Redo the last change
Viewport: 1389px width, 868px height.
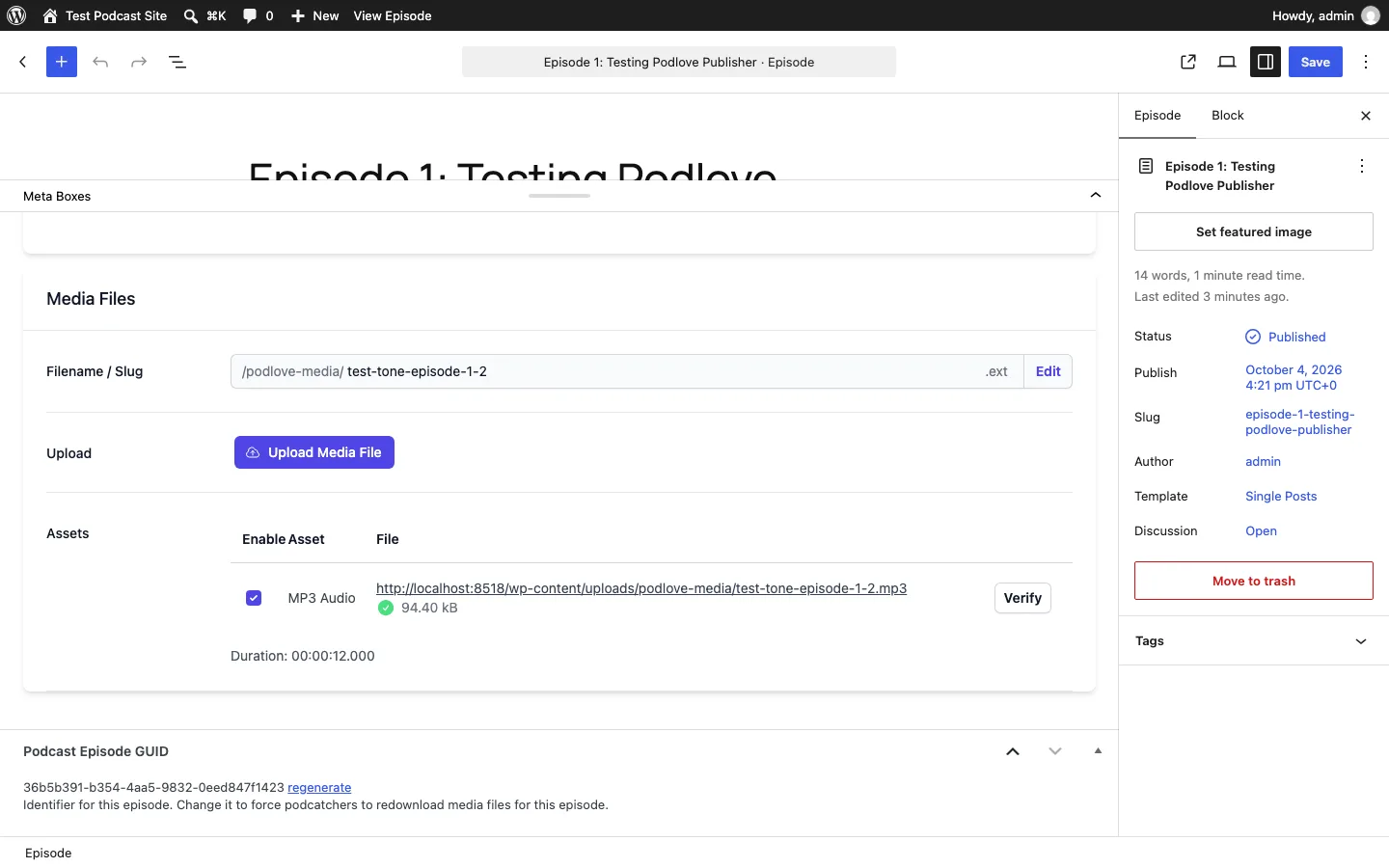[139, 62]
